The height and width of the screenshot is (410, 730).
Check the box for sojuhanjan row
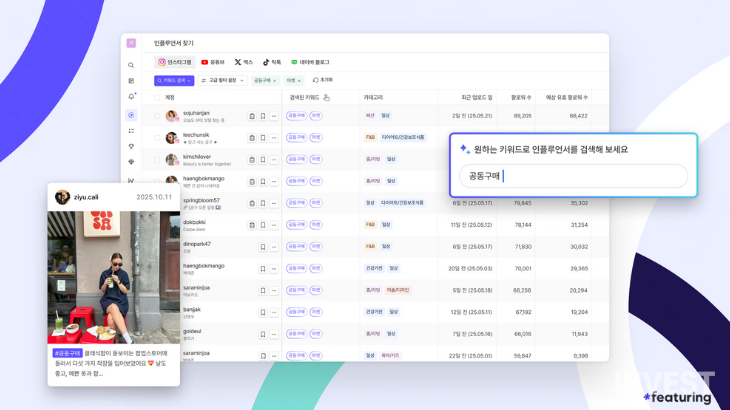pyautogui.click(x=156, y=116)
